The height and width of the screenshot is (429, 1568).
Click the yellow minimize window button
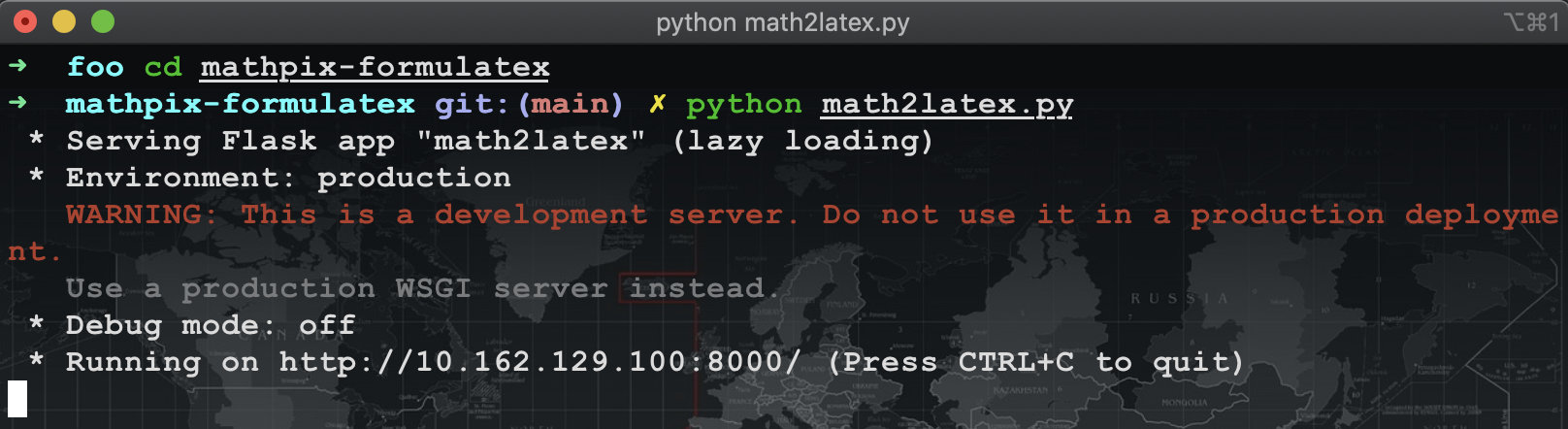click(x=64, y=21)
